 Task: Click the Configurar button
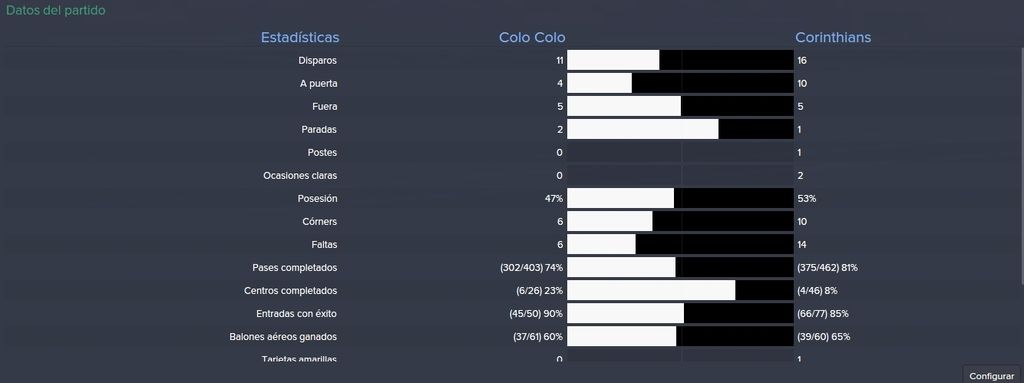click(x=991, y=376)
